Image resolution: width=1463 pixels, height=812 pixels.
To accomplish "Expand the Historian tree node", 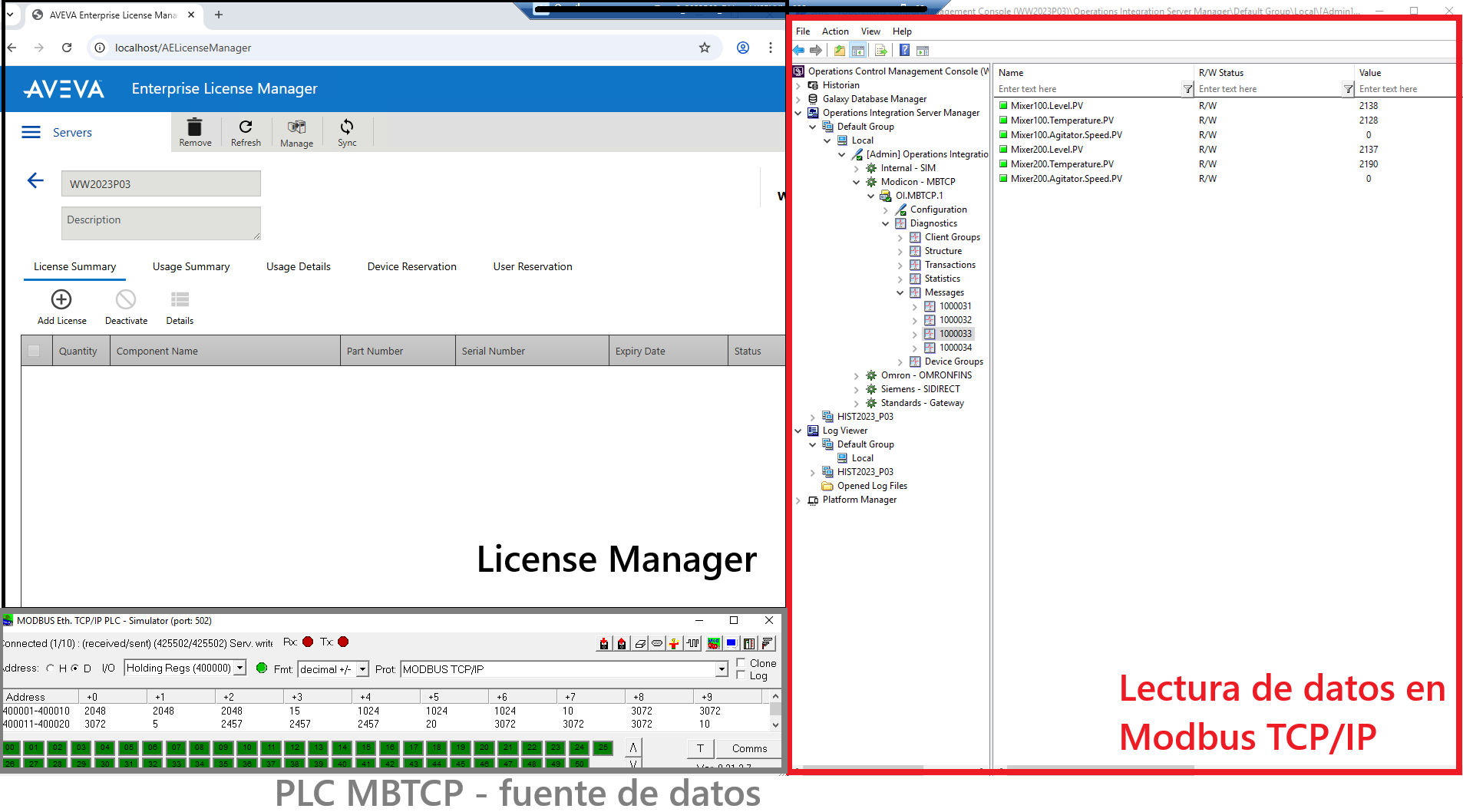I will (798, 85).
